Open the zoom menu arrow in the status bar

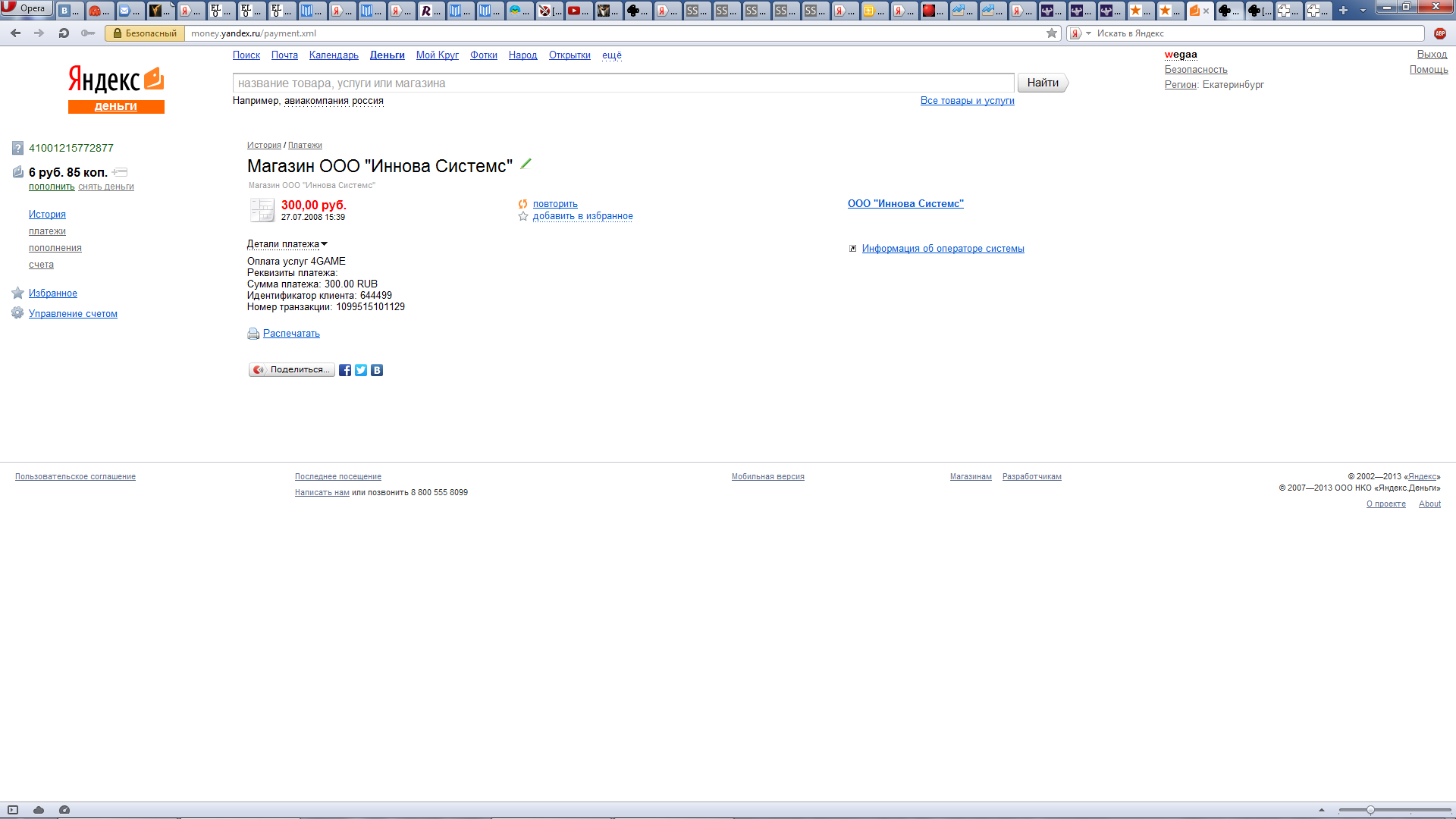pyautogui.click(x=1322, y=810)
